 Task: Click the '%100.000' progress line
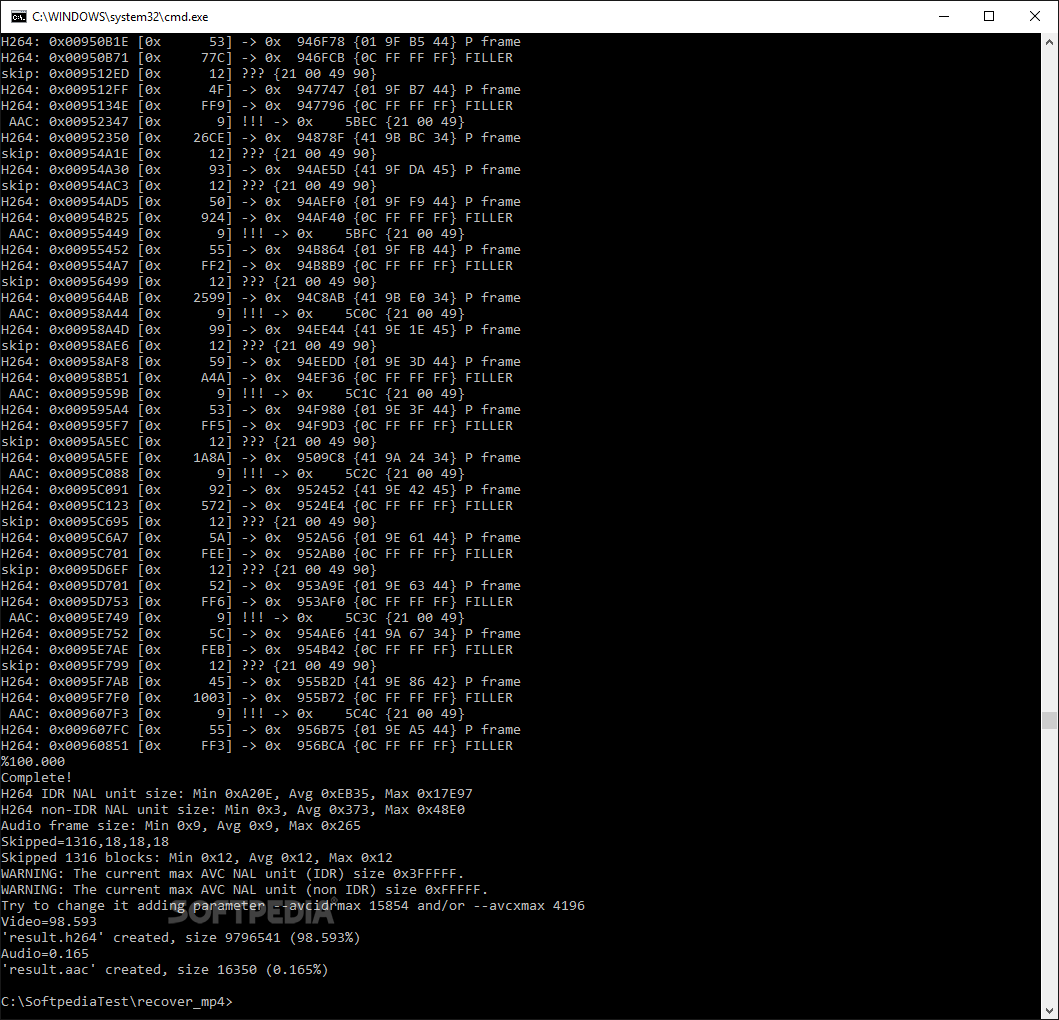pos(33,761)
